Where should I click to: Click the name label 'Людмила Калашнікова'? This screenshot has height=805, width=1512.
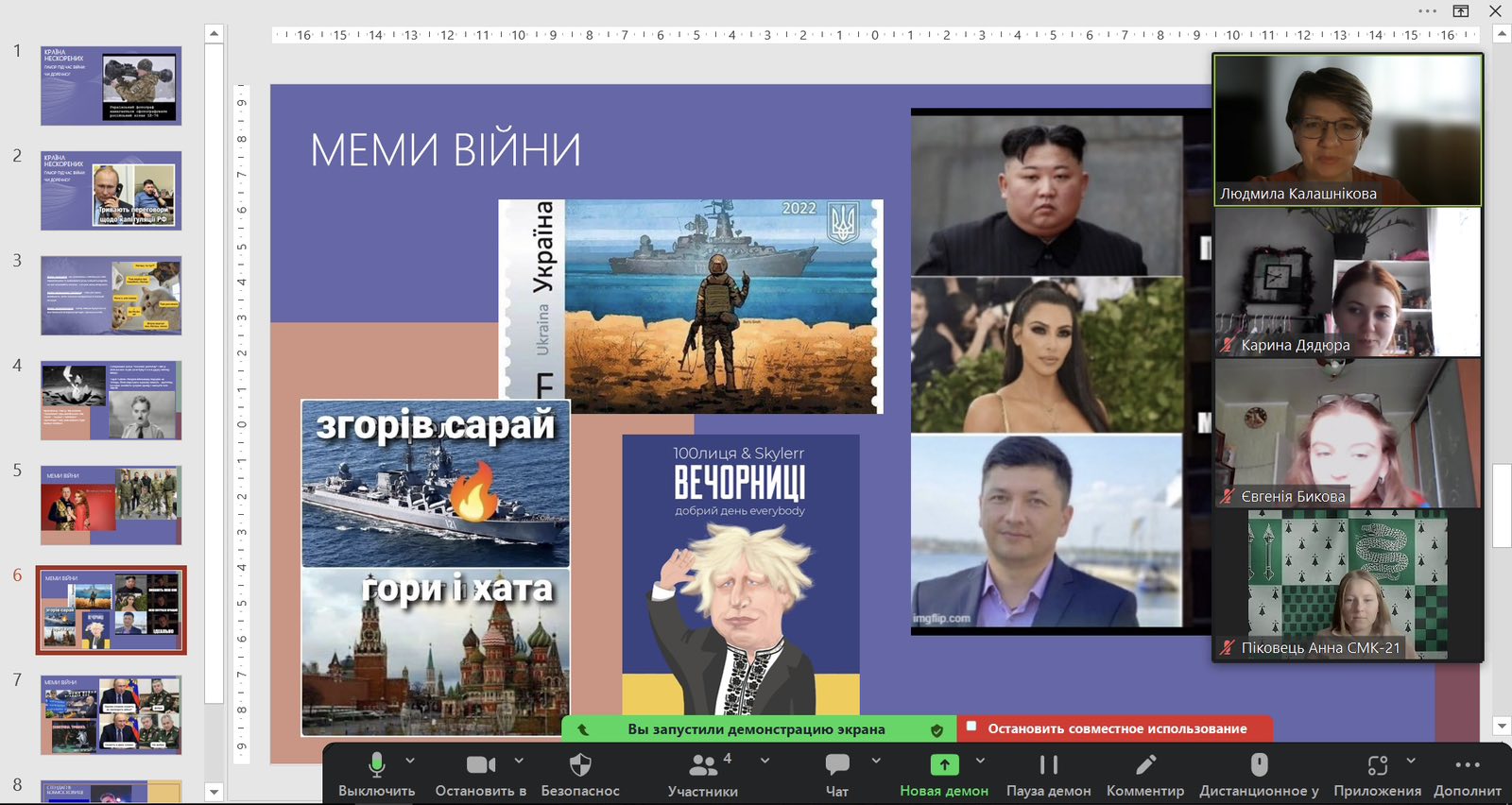(1297, 194)
